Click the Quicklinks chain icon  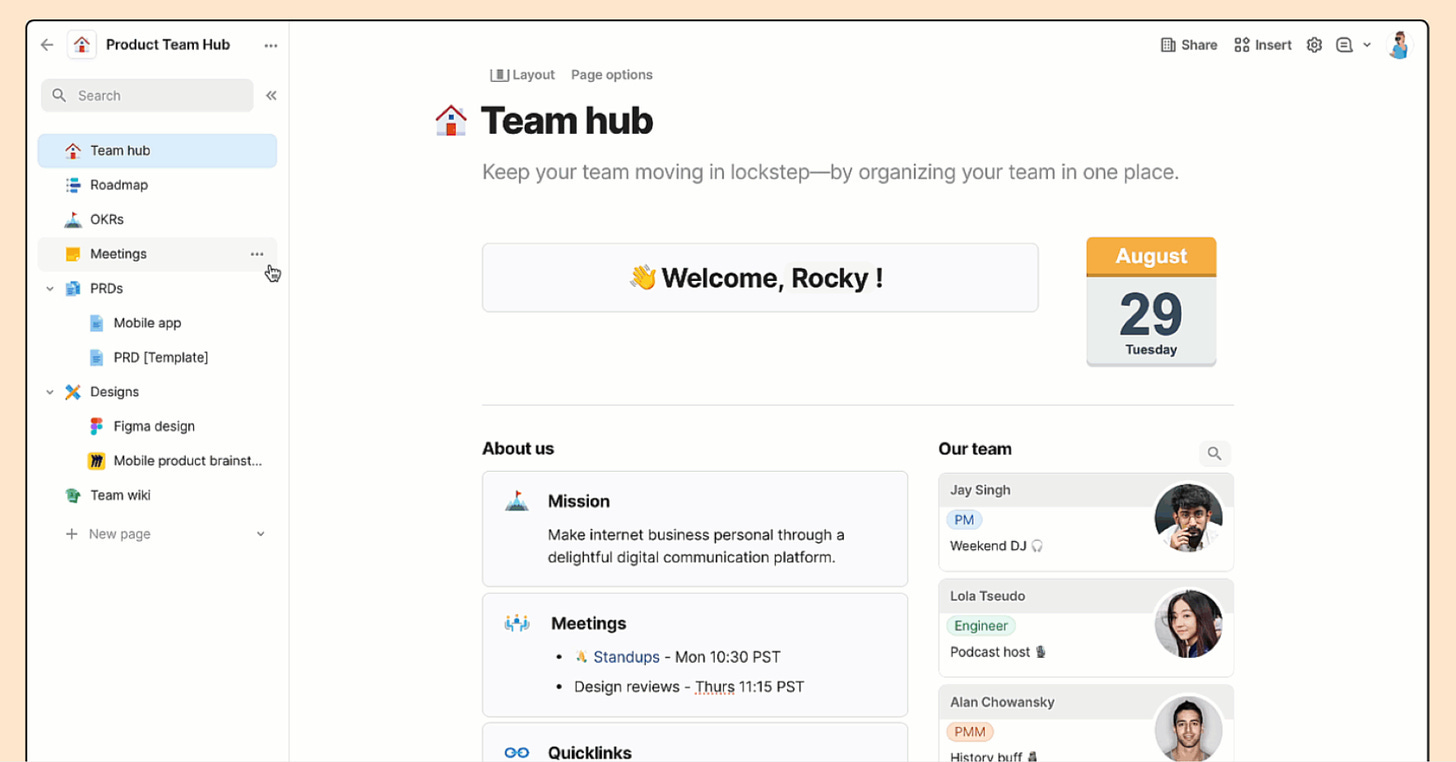click(x=517, y=752)
